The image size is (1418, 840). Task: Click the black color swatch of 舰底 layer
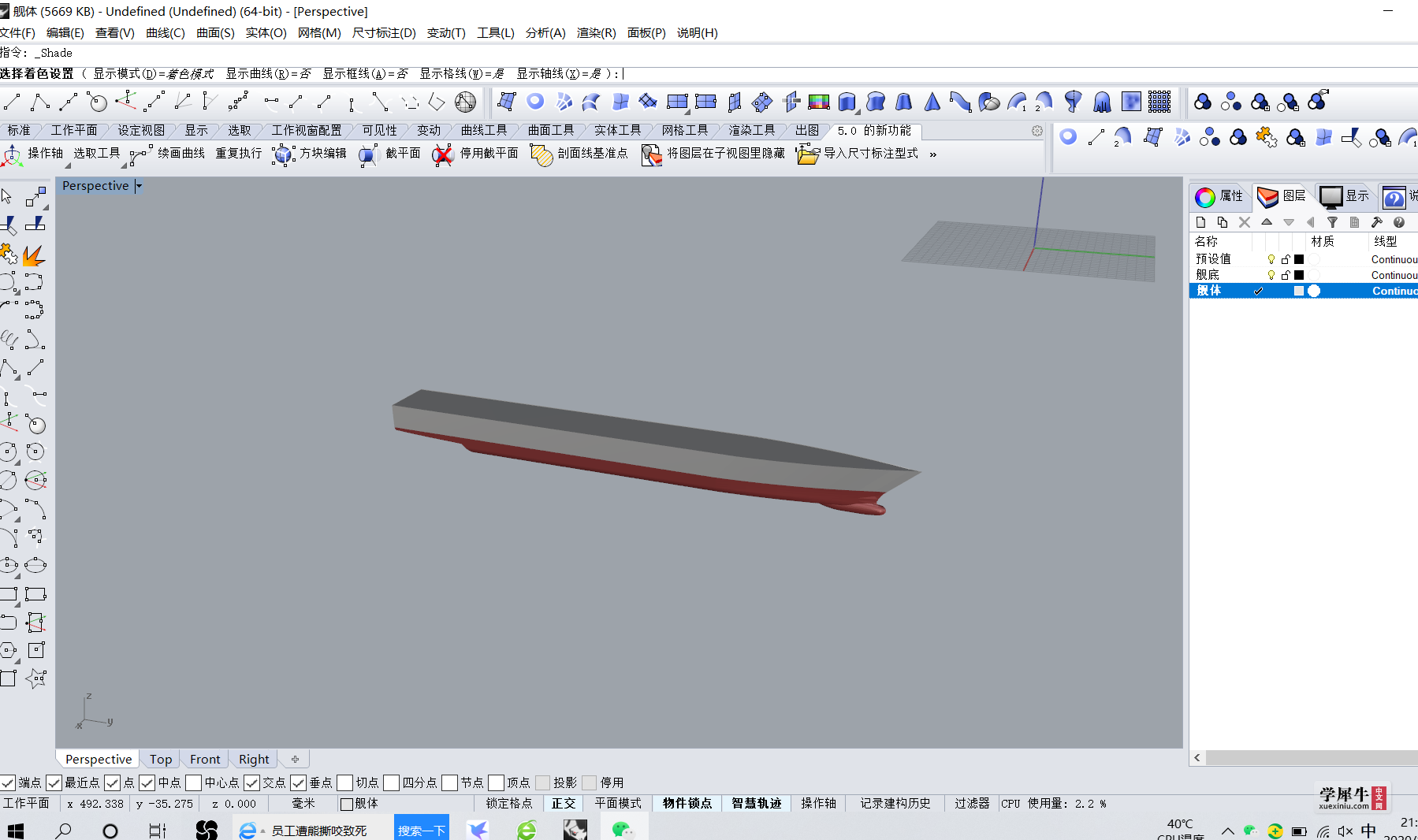pos(1299,275)
